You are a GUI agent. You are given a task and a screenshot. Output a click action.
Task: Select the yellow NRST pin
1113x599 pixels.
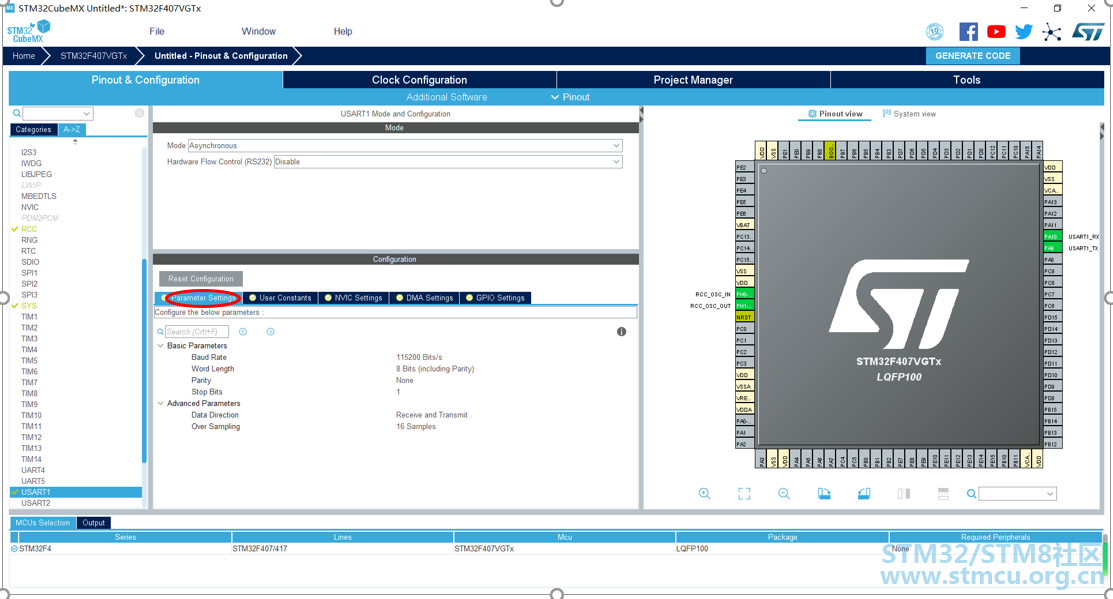coord(744,317)
